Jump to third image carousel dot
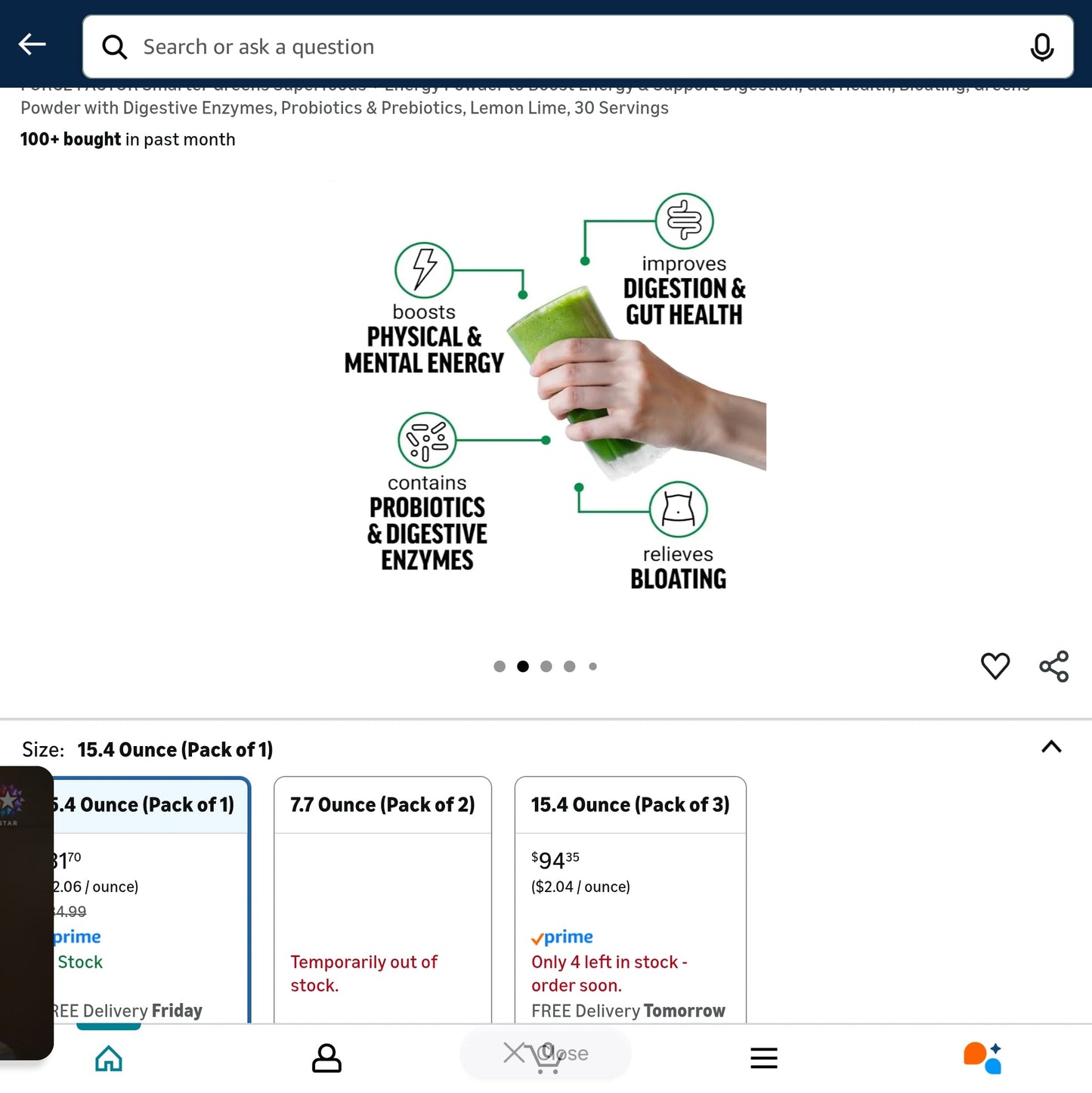The image size is (1092, 1093). (x=546, y=666)
